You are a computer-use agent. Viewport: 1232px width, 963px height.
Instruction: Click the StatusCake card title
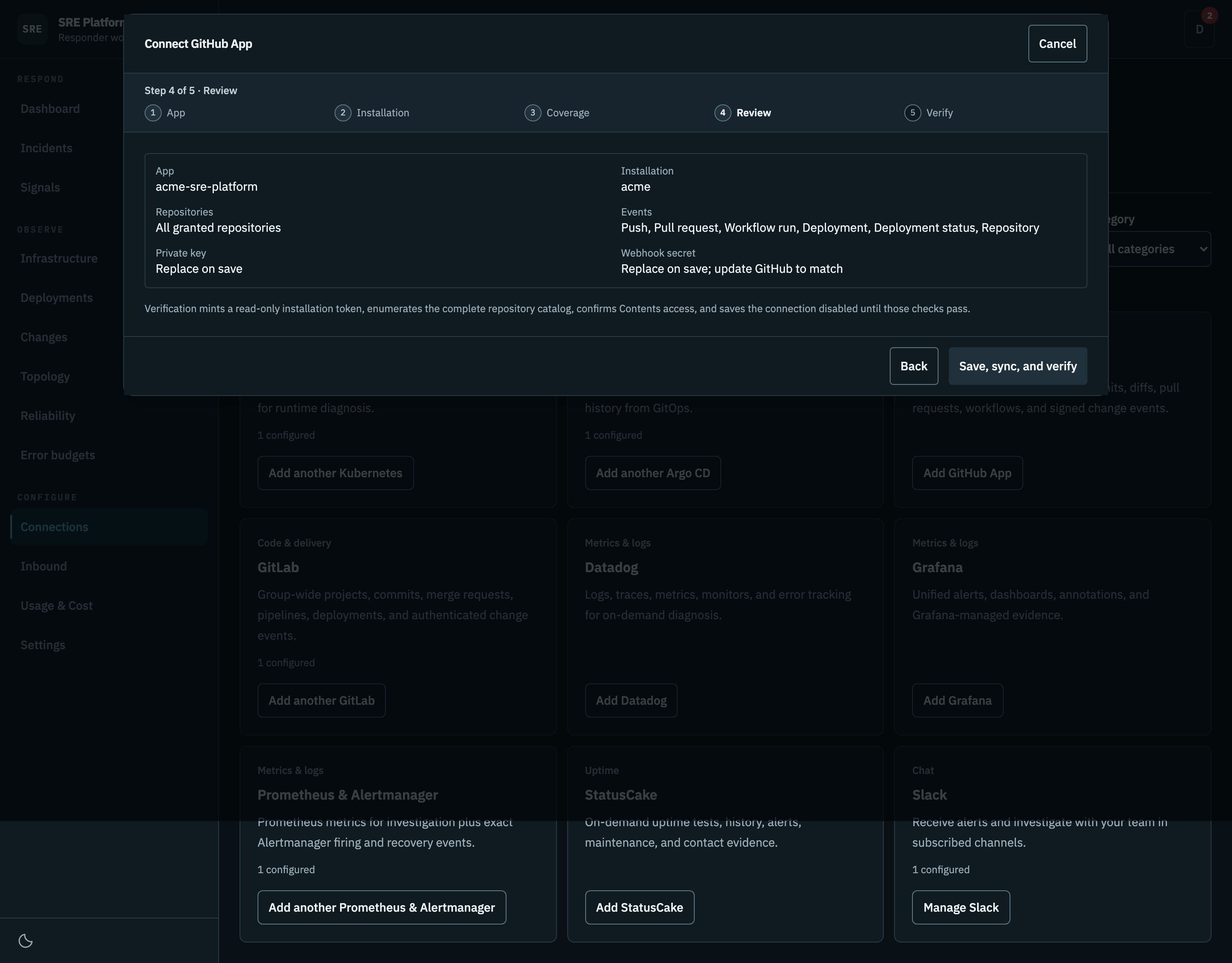621,795
